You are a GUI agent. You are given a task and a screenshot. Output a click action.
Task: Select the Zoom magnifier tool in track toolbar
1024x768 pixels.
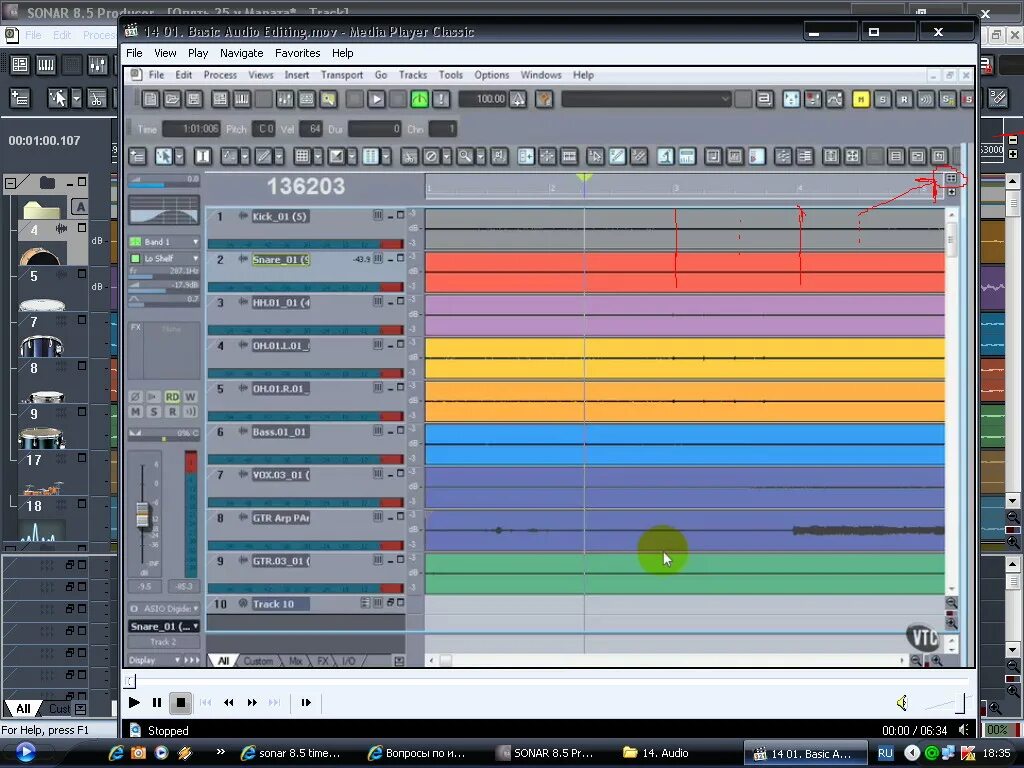[465, 156]
